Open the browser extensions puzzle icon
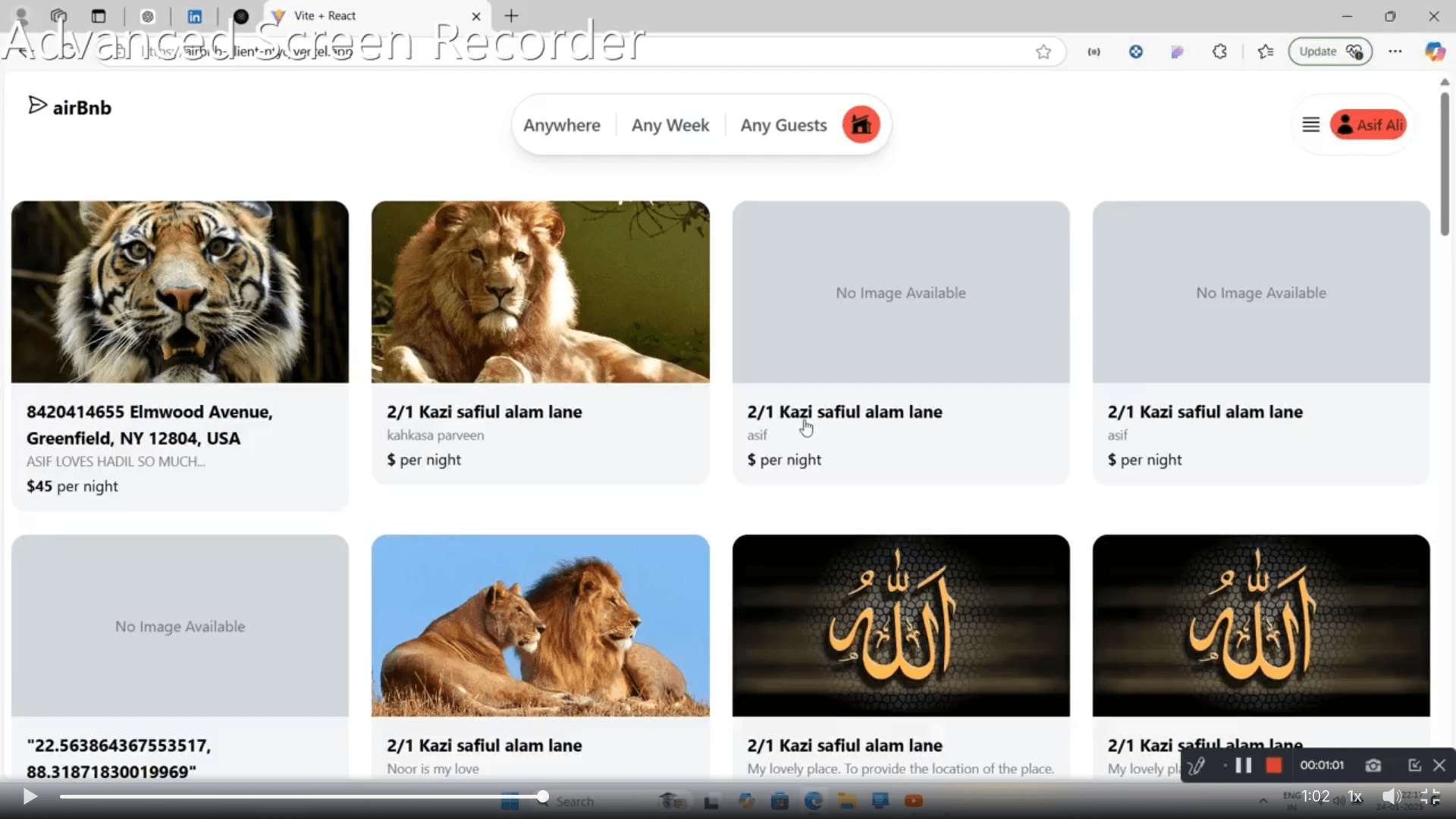This screenshot has width=1456, height=819. pyautogui.click(x=1219, y=52)
